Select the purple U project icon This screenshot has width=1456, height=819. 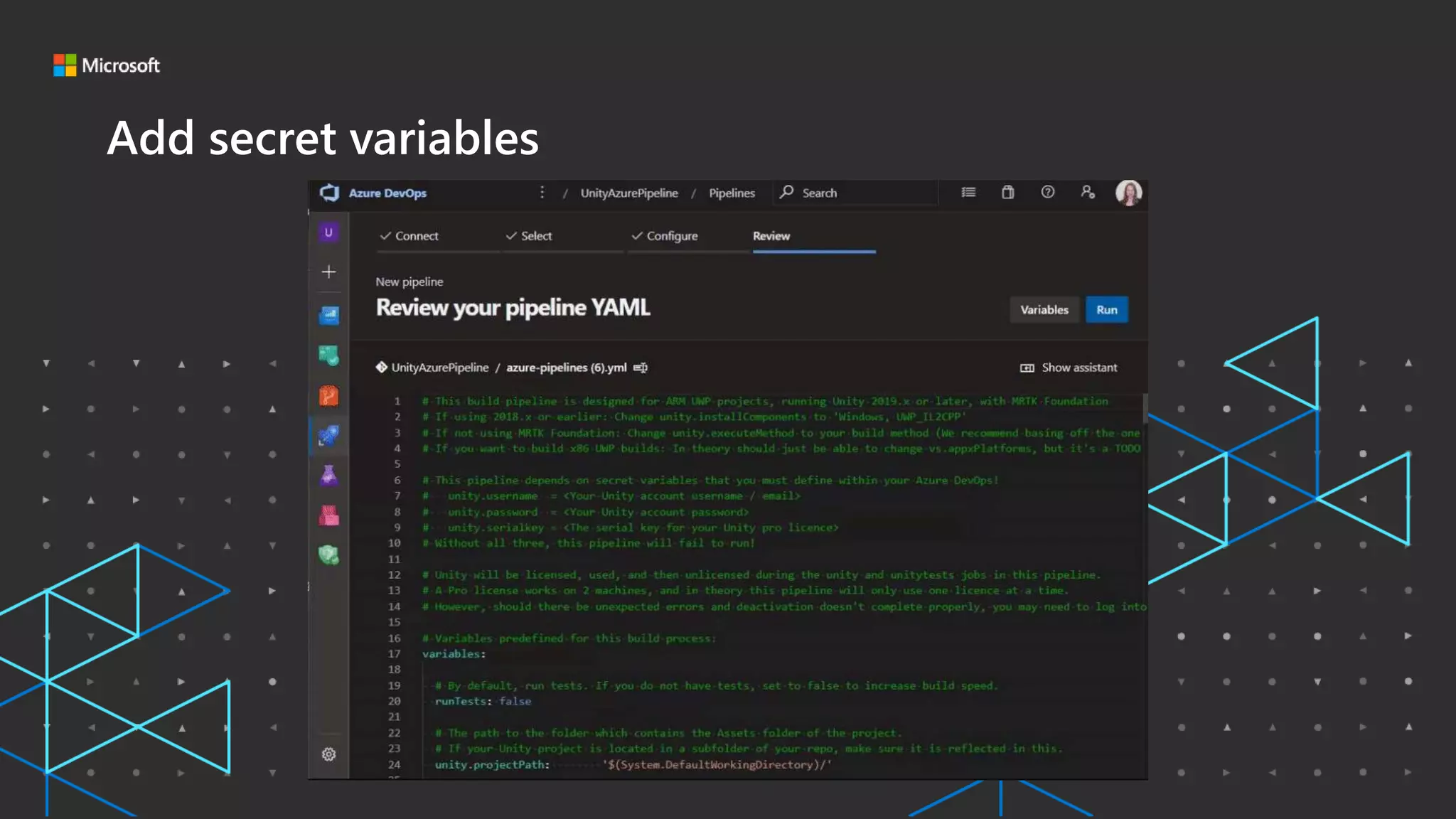click(x=328, y=232)
